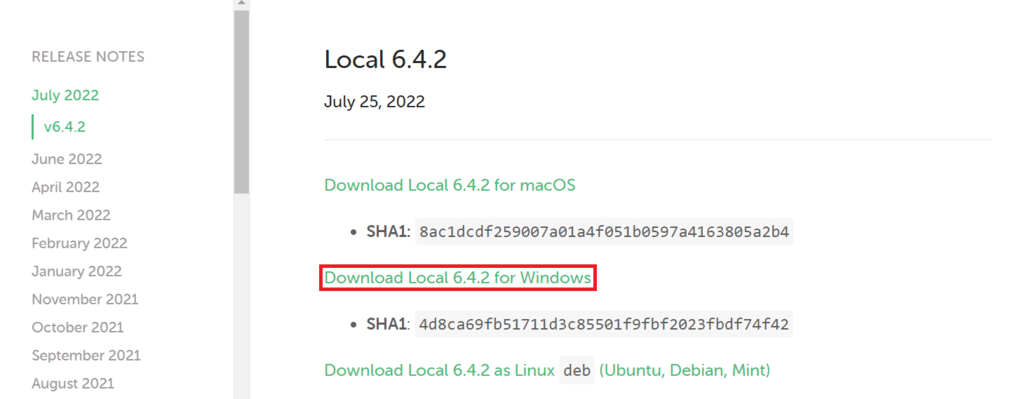Image resolution: width=1024 pixels, height=399 pixels.
Task: Click the Windows SHA1 hash code
Action: click(x=604, y=324)
